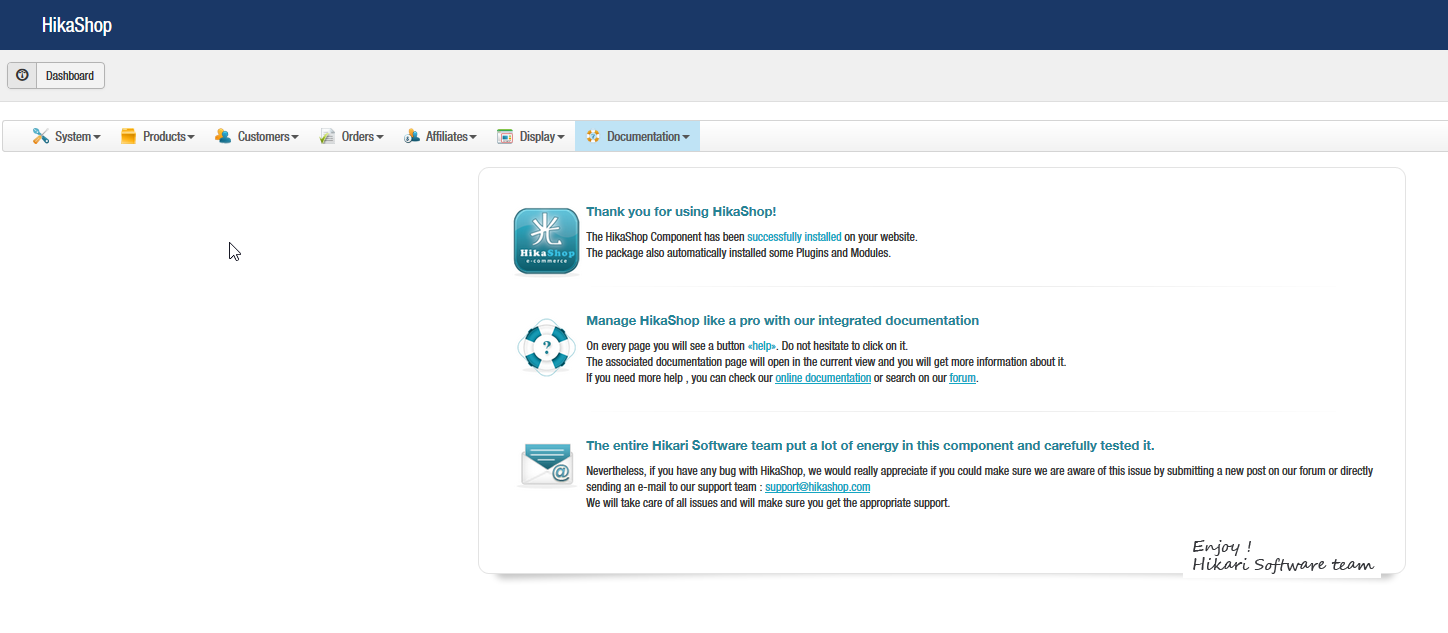The height and width of the screenshot is (633, 1448).
Task: Click the large lifebuoy help icon
Action: 546,348
